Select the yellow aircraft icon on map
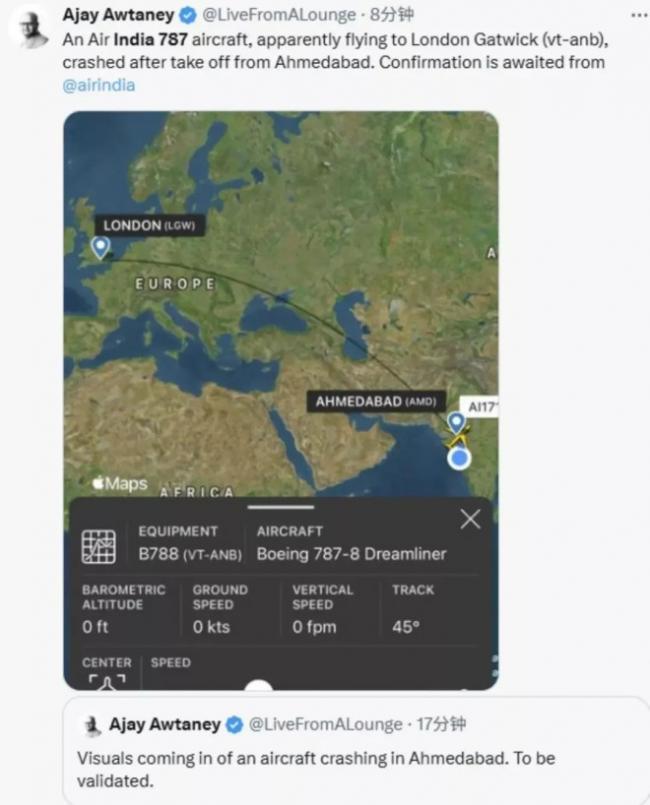 point(459,437)
